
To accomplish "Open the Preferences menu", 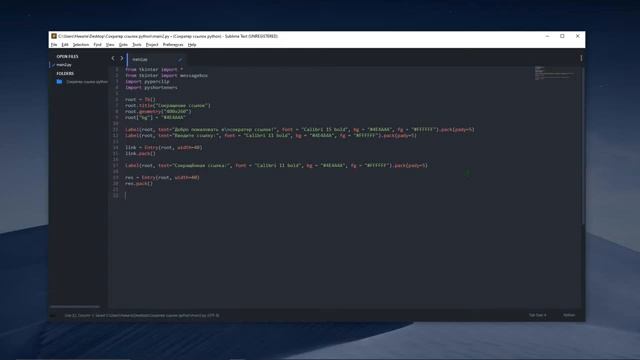I will pyautogui.click(x=173, y=44).
